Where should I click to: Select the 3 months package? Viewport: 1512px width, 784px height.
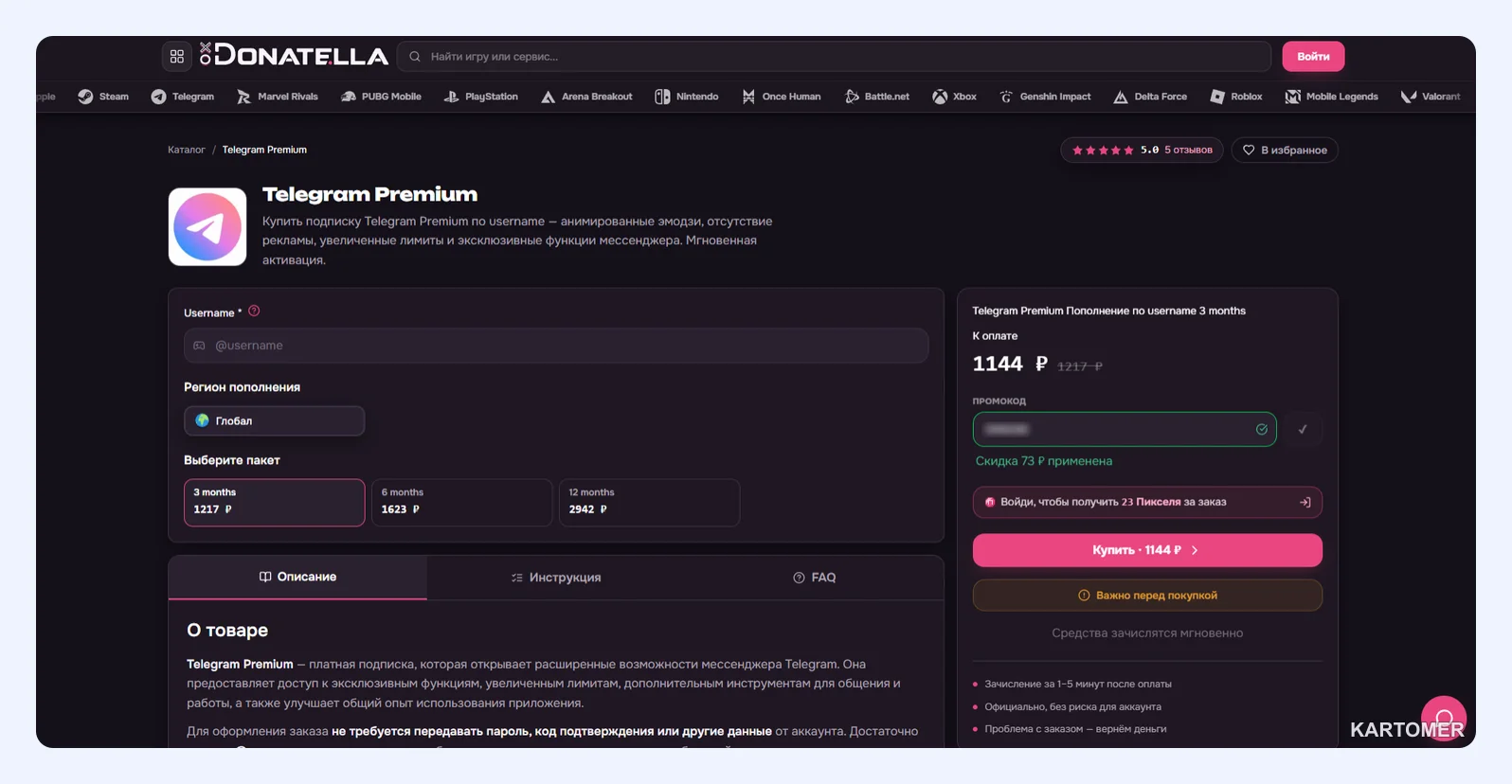point(274,502)
